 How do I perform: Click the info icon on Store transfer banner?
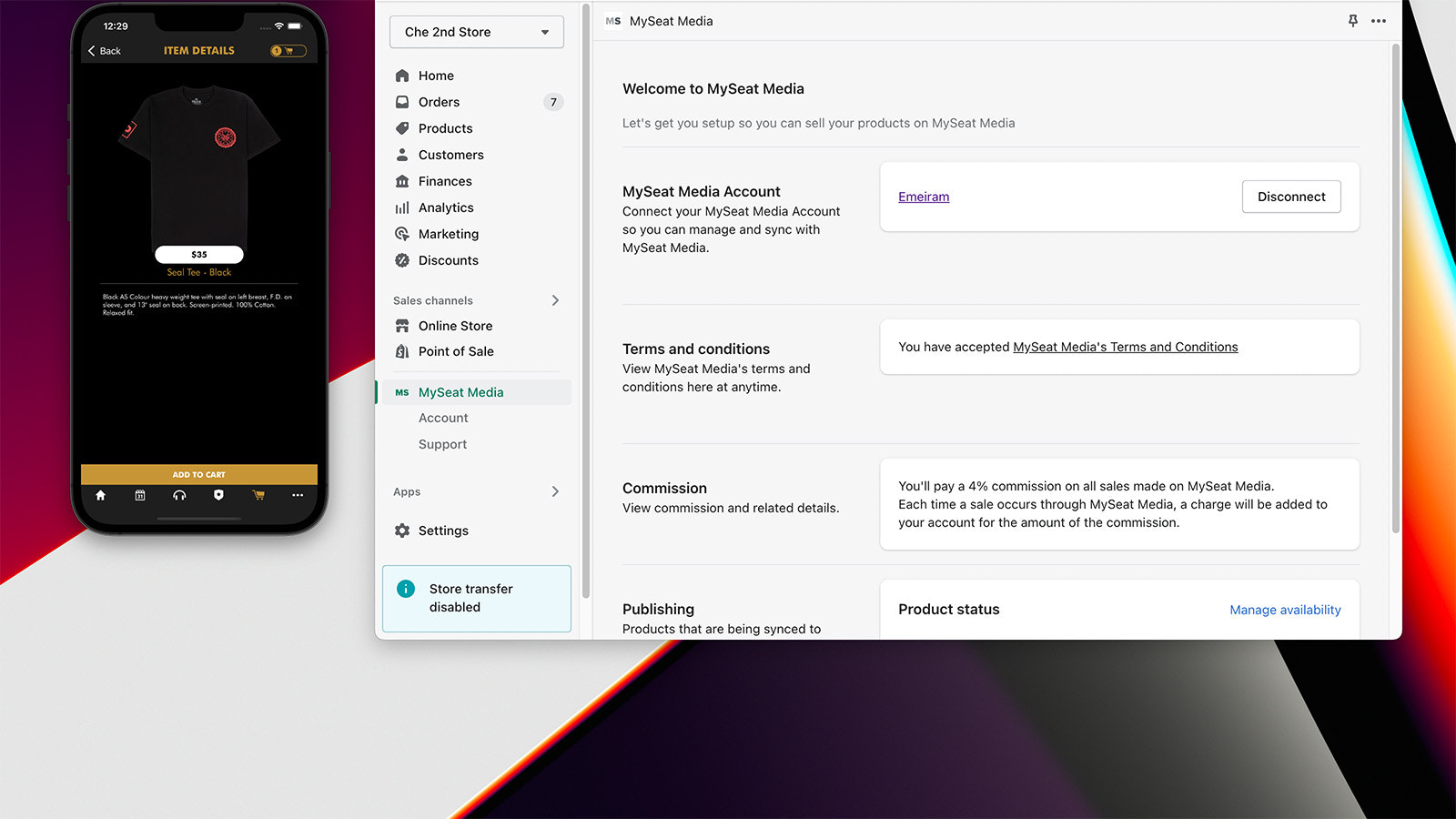tap(406, 589)
